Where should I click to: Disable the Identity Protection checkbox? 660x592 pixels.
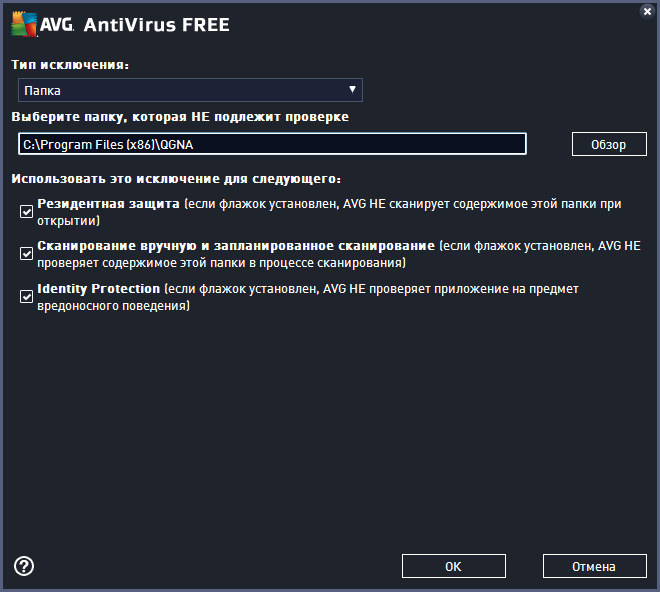click(27, 296)
